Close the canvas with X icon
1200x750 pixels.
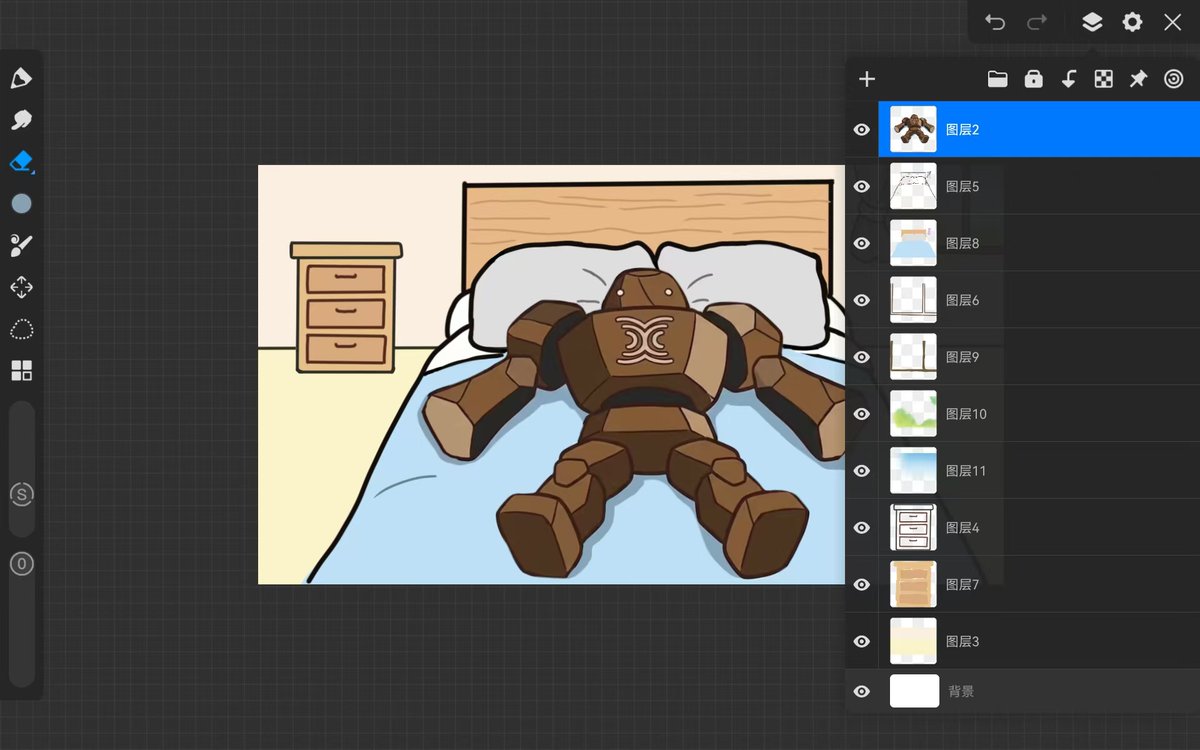(1172, 22)
